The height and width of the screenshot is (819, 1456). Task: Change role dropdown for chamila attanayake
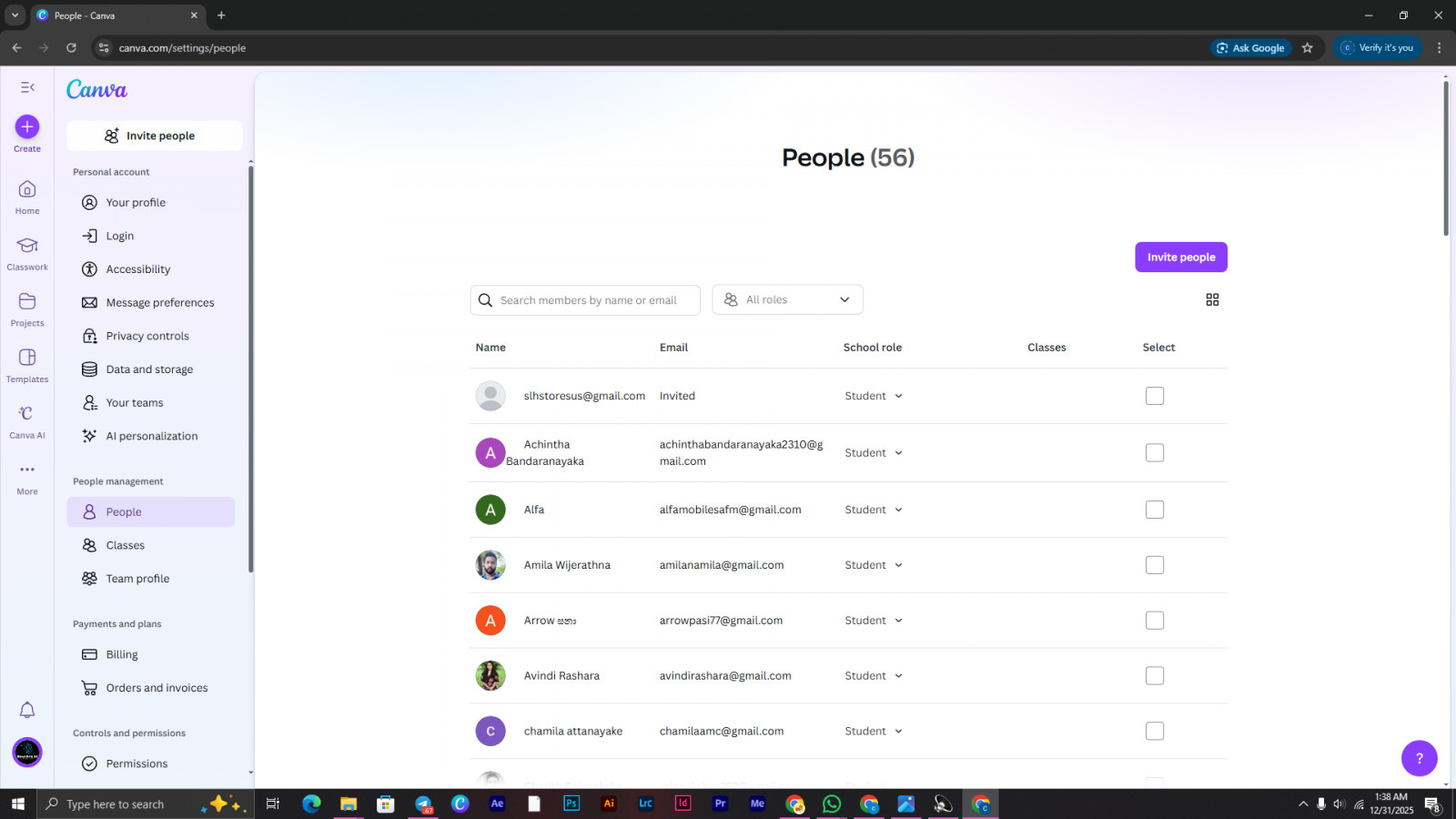[x=873, y=732]
